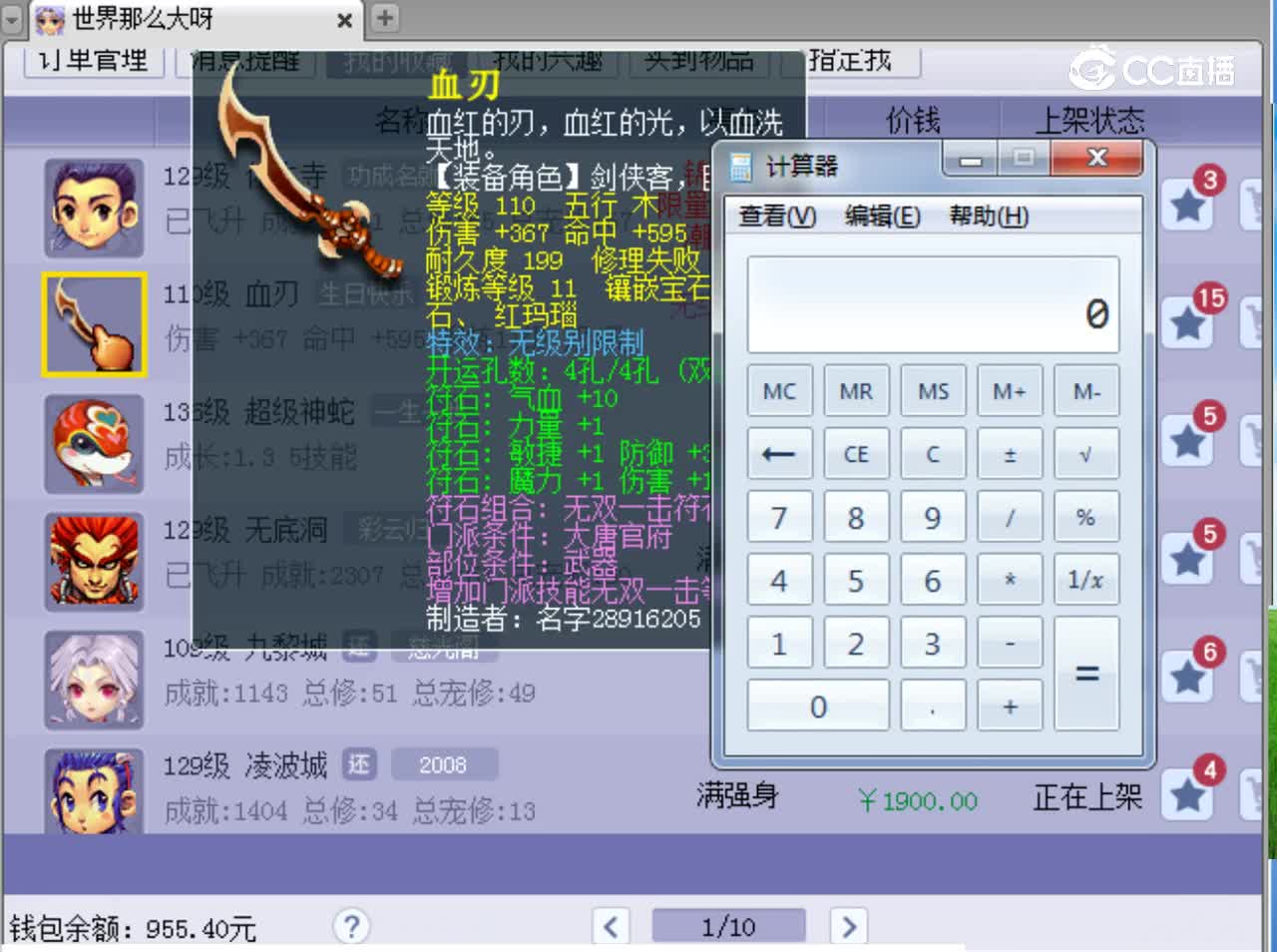Screen dimensions: 1277x952
Task: Click the 2008 tag on 凌波城 row
Action: point(443,765)
